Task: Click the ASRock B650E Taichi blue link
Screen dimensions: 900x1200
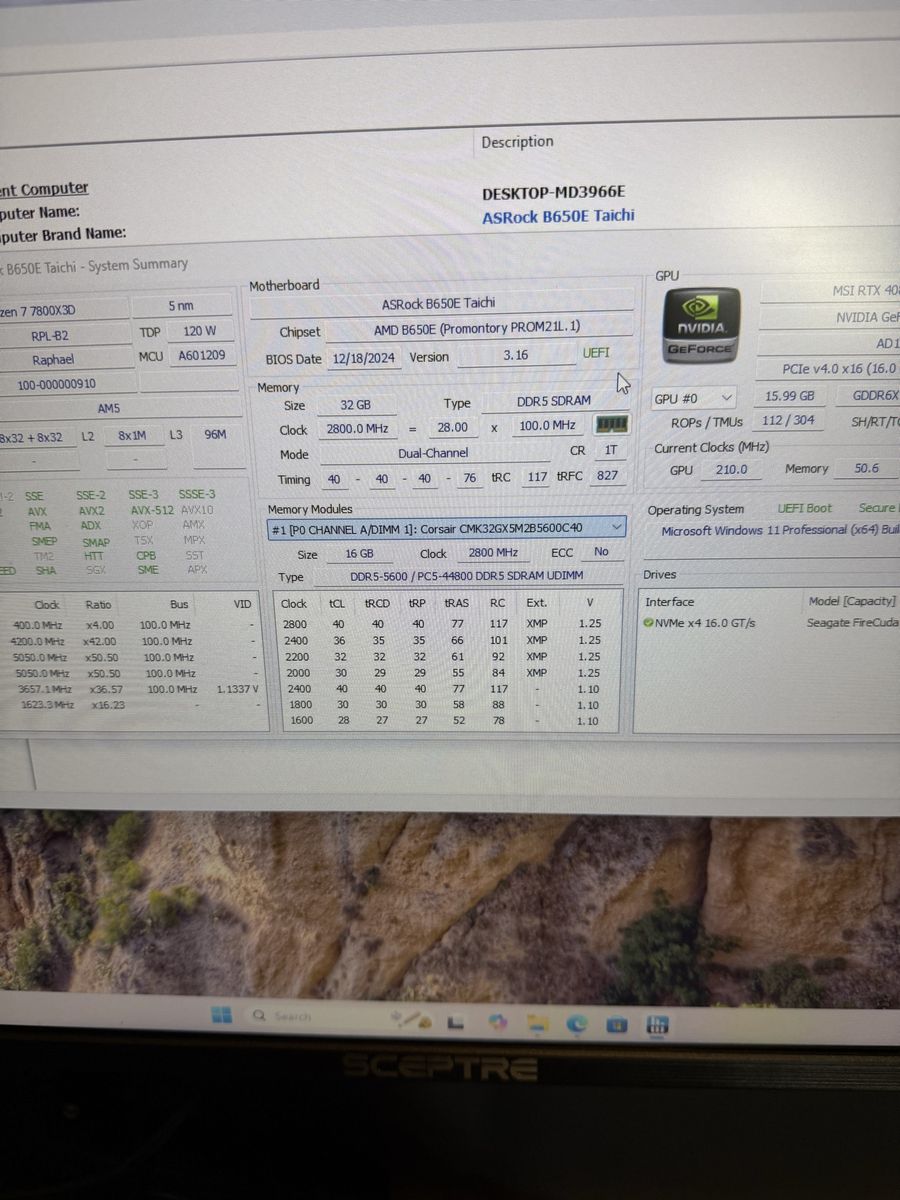Action: (x=558, y=216)
